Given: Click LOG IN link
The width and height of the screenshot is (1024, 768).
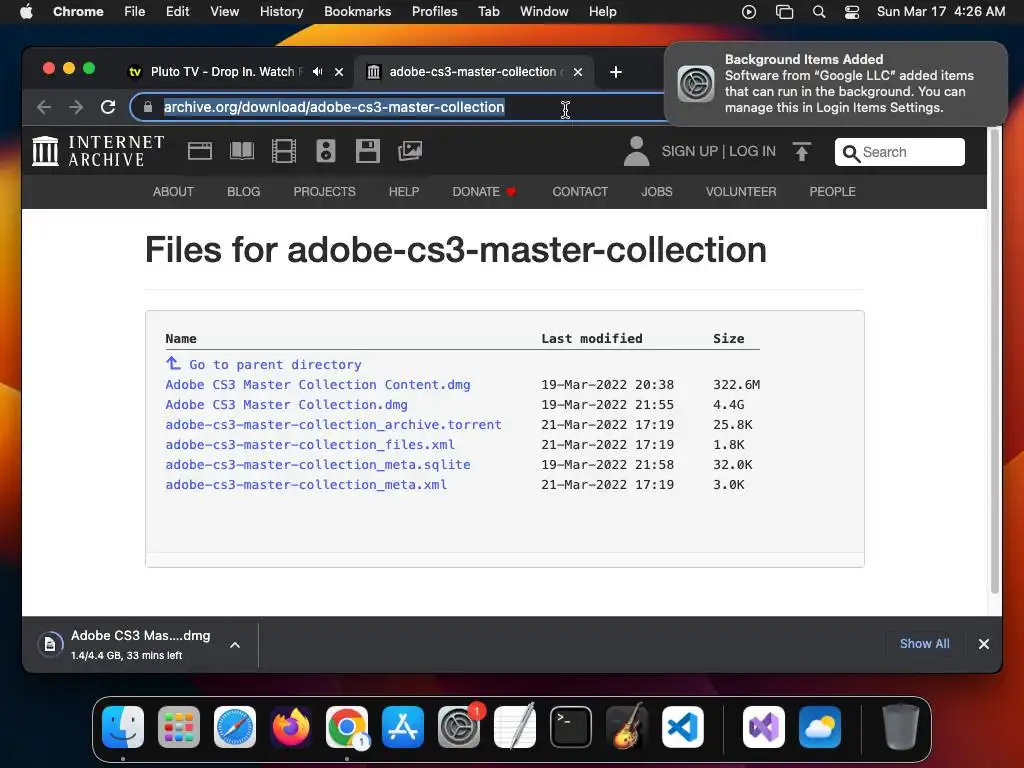Looking at the screenshot, I should click(752, 152).
